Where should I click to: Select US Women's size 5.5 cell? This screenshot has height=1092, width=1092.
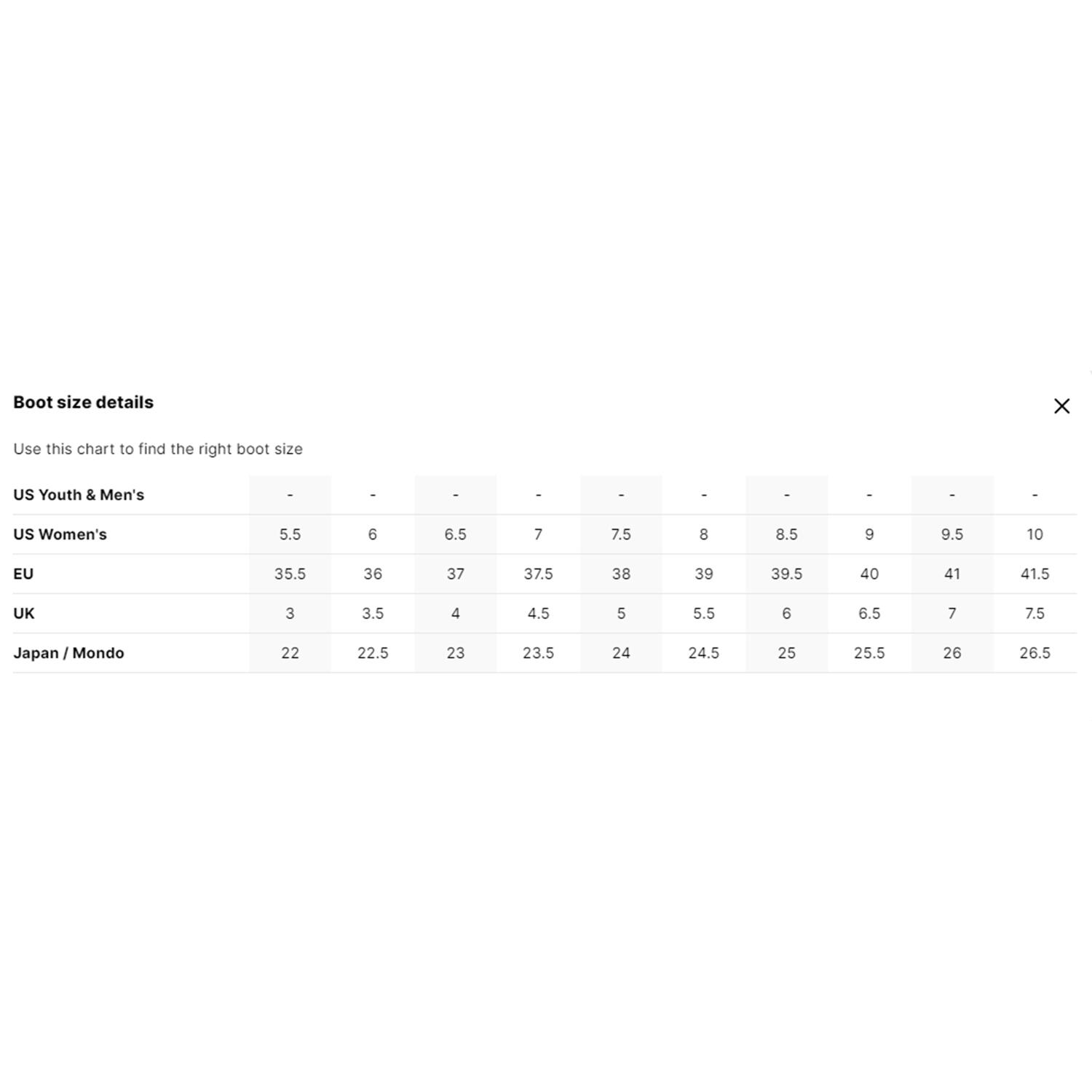(290, 534)
